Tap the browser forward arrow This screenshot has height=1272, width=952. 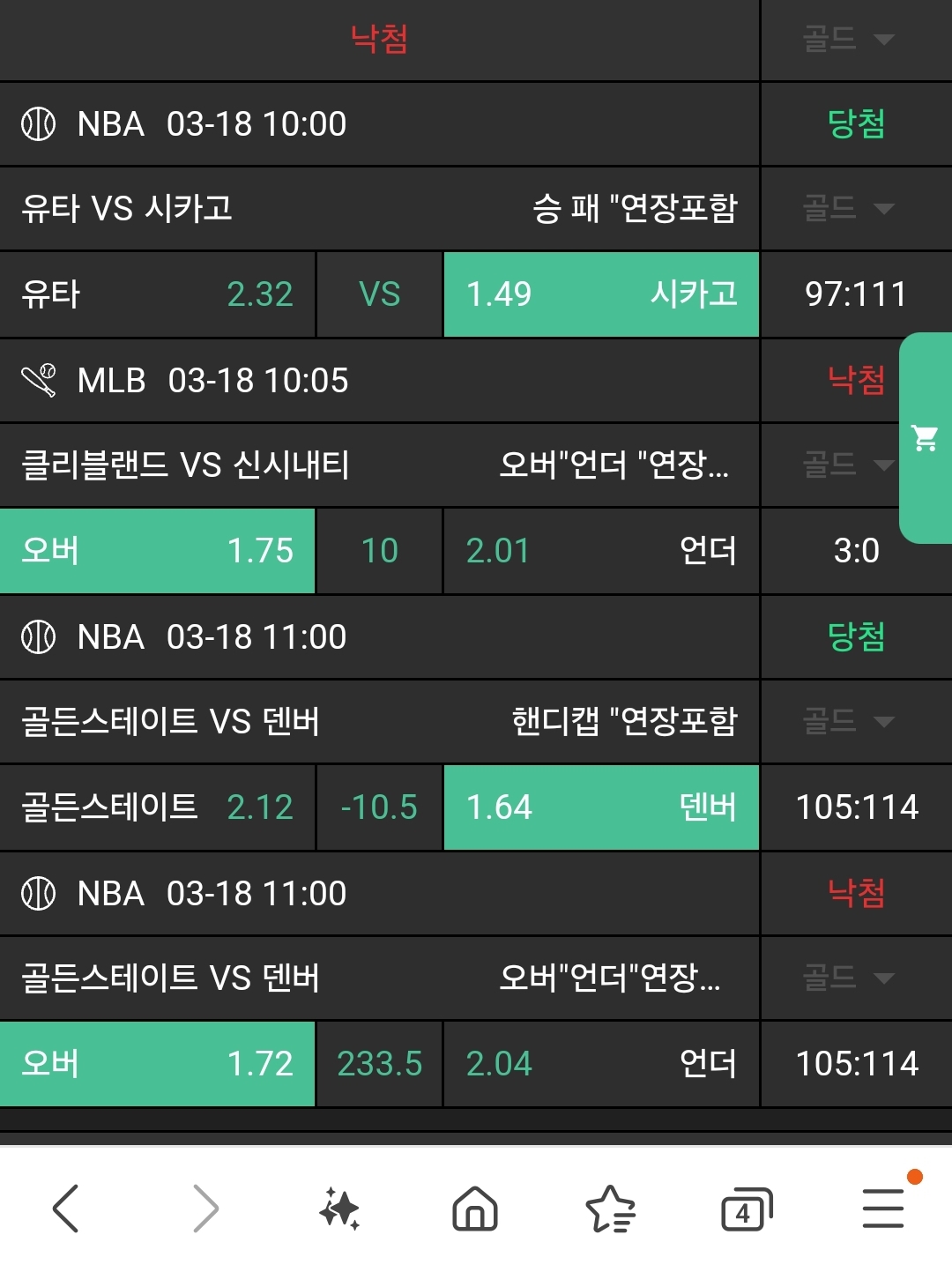pyautogui.click(x=205, y=1208)
